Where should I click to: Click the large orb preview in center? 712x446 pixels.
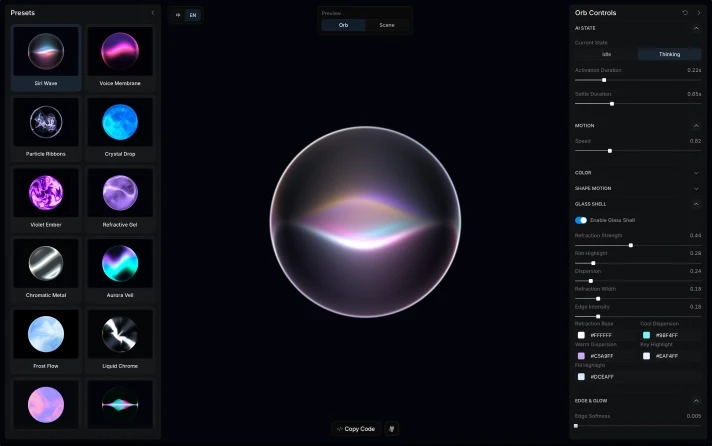[x=365, y=222]
